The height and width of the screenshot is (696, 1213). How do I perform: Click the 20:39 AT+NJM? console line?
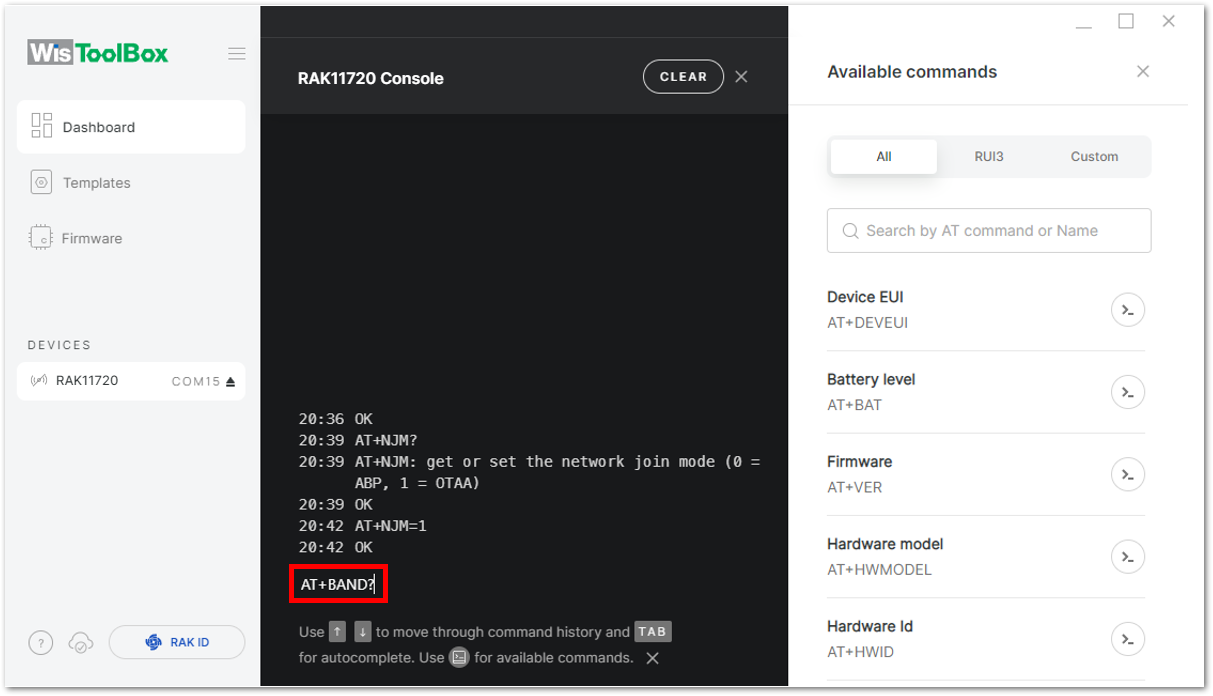coord(358,440)
